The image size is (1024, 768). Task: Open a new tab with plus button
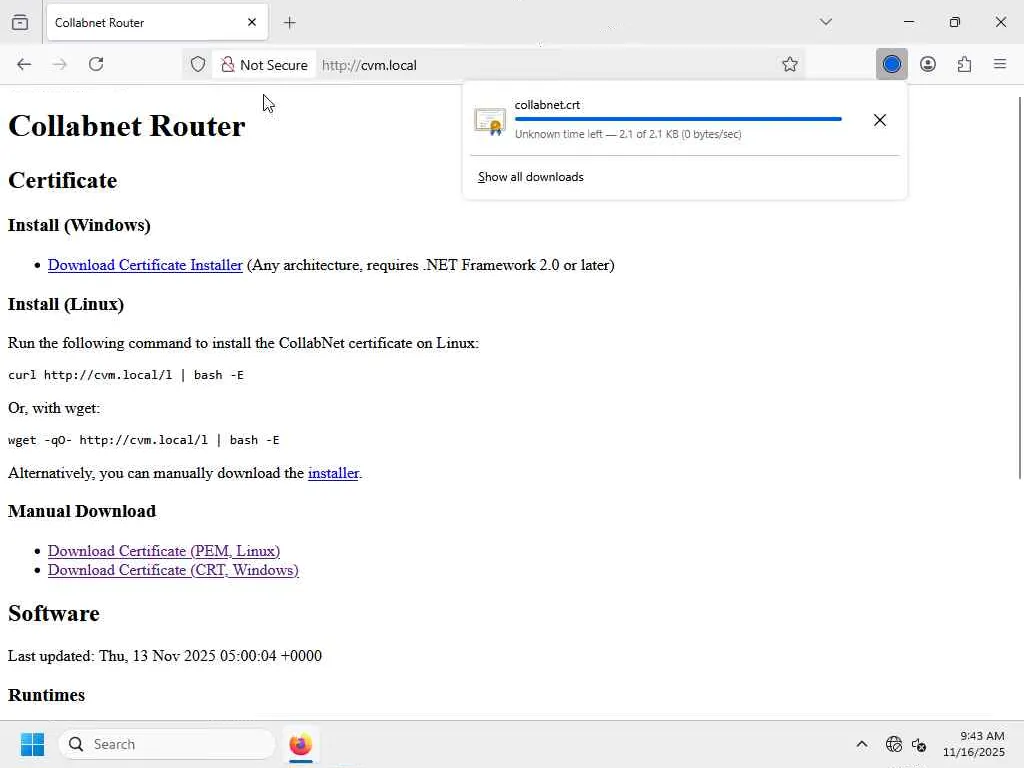[290, 22]
